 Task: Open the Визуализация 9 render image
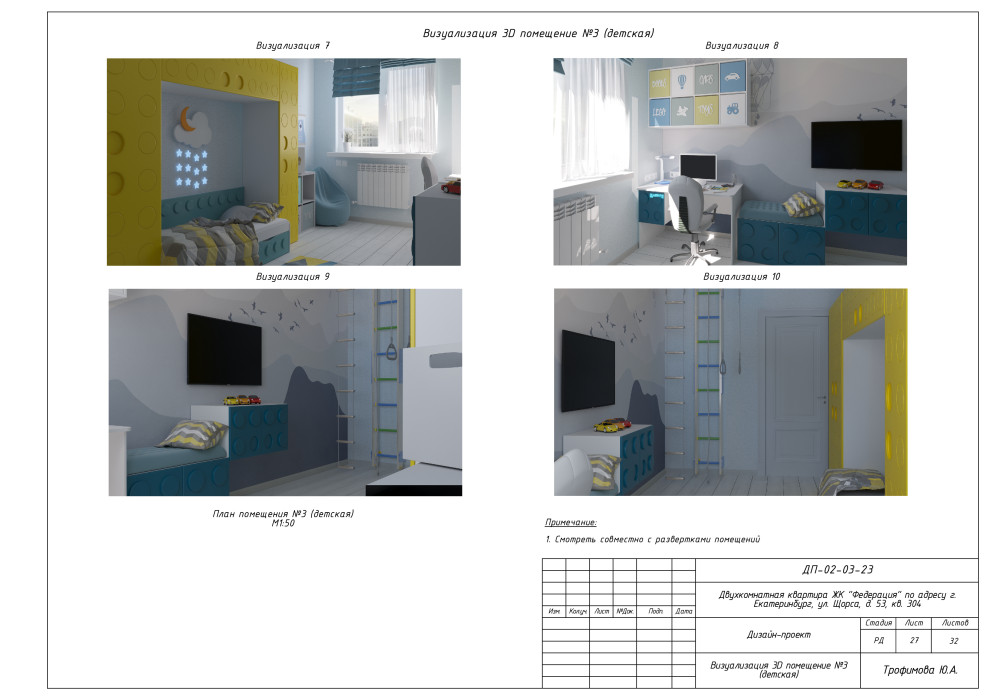285,392
